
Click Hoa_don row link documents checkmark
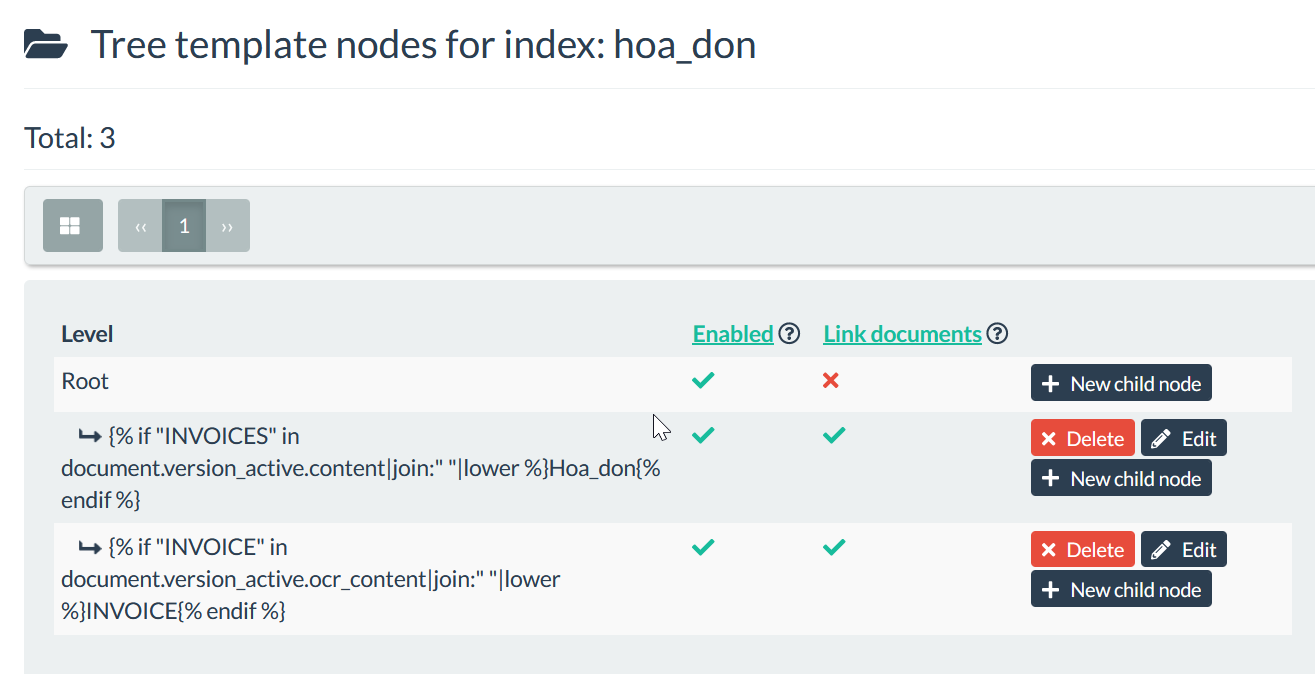click(x=834, y=435)
